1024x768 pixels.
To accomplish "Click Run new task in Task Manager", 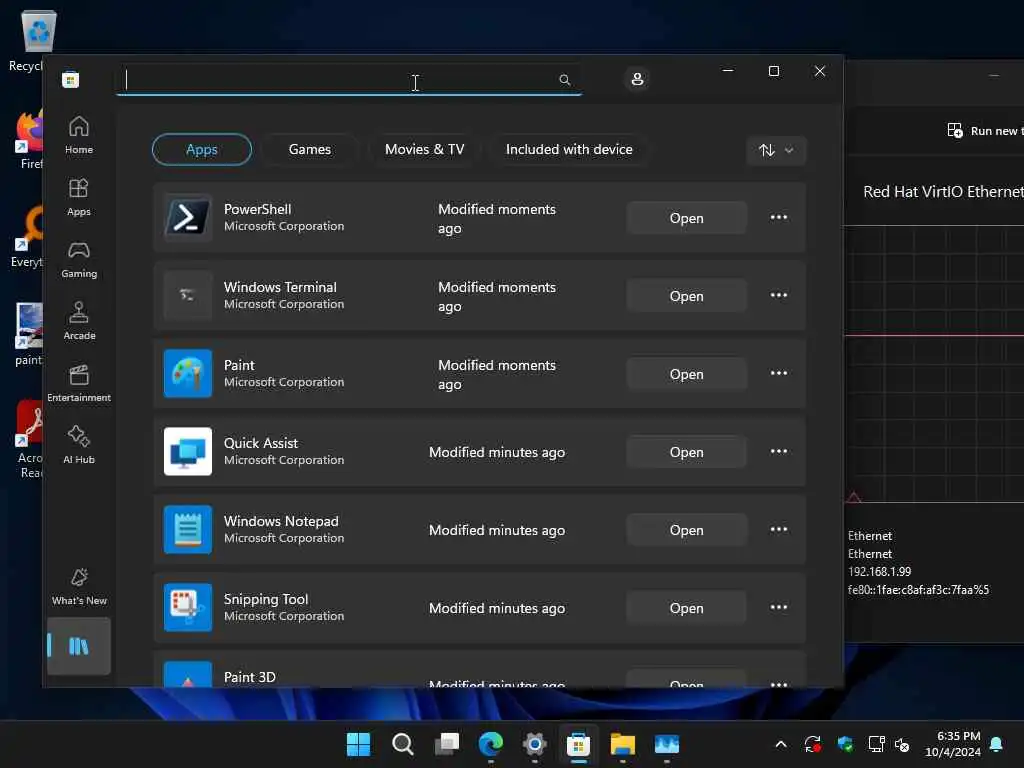I will [x=985, y=131].
